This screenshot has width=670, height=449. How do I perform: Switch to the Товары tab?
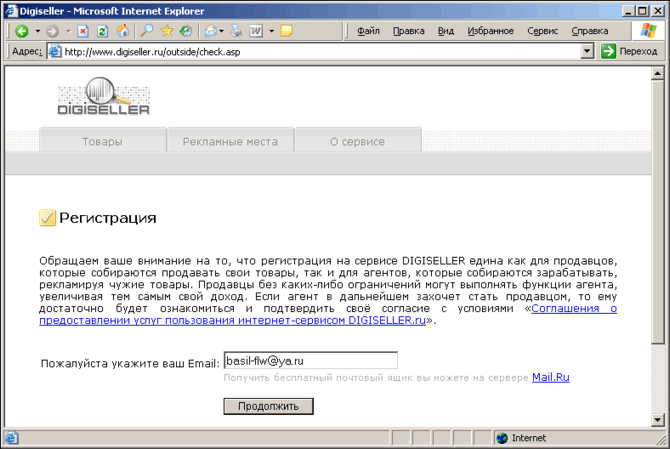click(103, 141)
